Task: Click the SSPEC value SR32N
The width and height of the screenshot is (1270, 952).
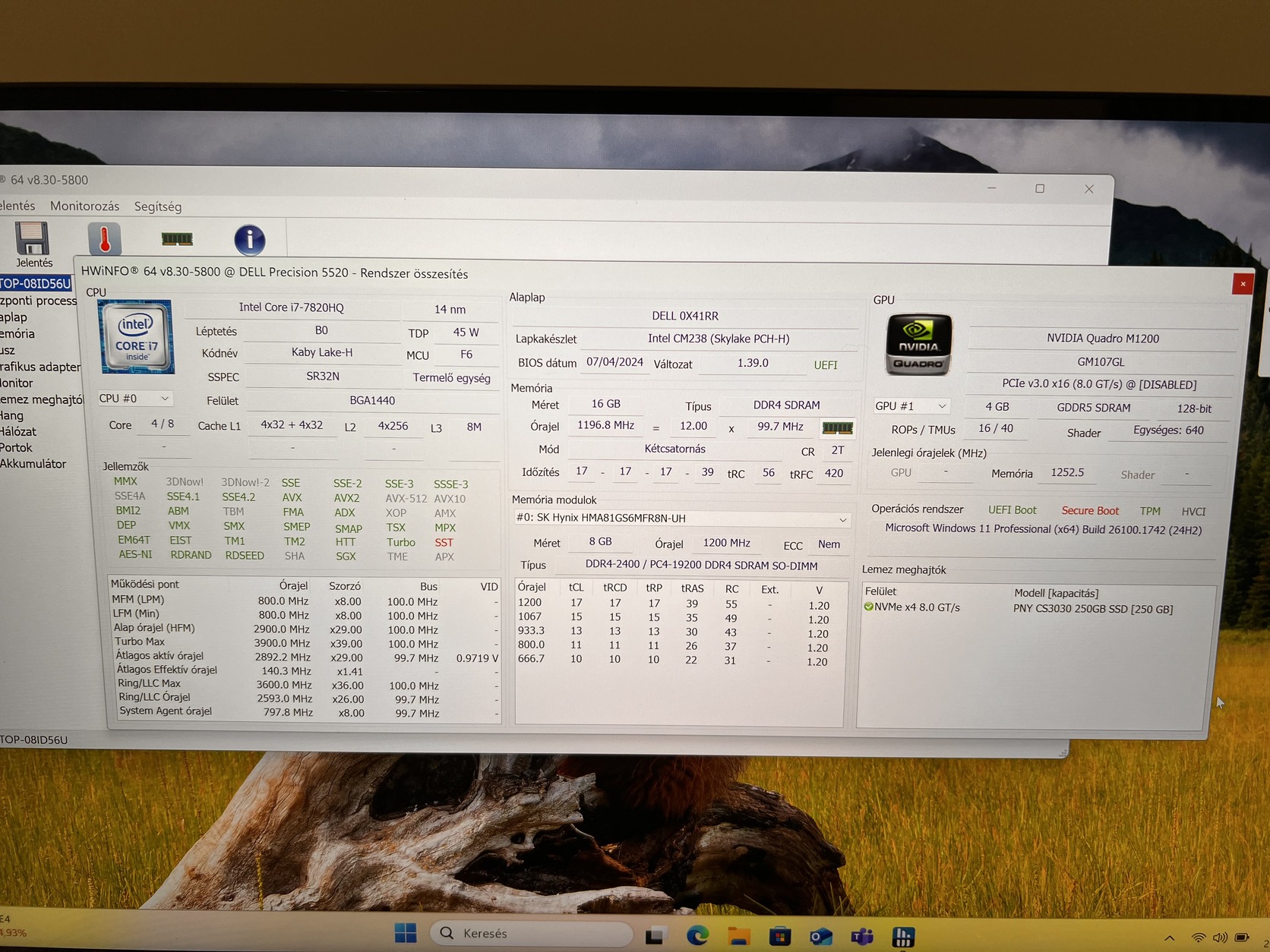Action: [x=323, y=377]
